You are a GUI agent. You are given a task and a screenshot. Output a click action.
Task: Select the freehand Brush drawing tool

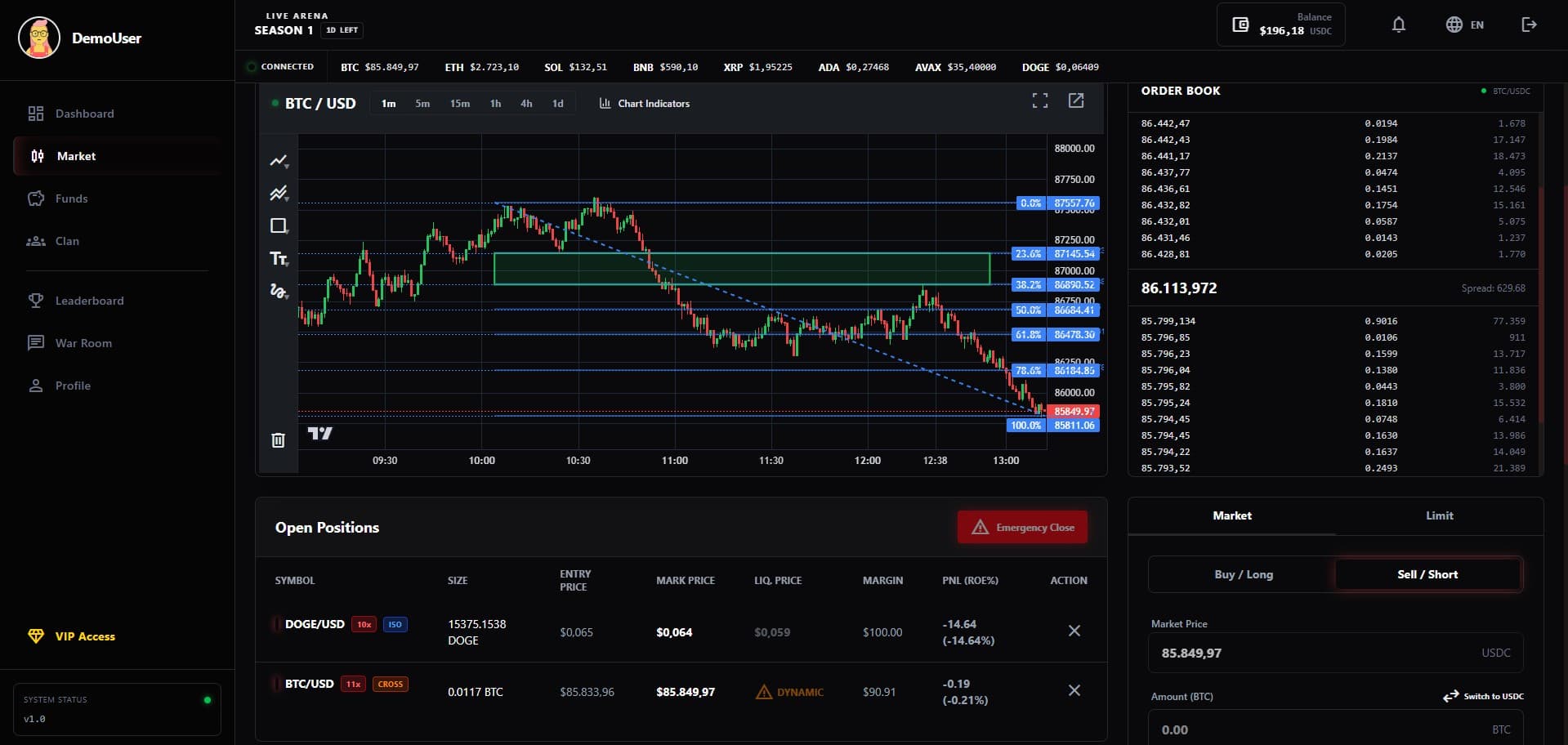279,292
